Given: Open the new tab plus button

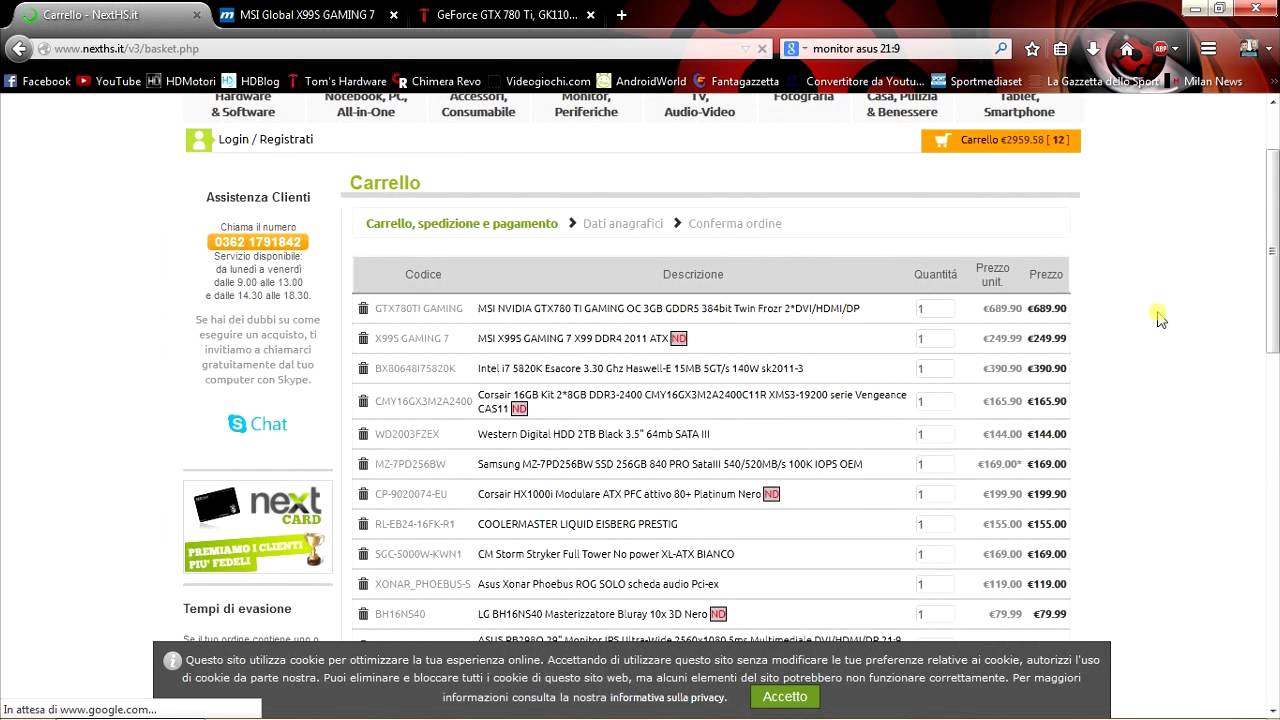Looking at the screenshot, I should 621,15.
